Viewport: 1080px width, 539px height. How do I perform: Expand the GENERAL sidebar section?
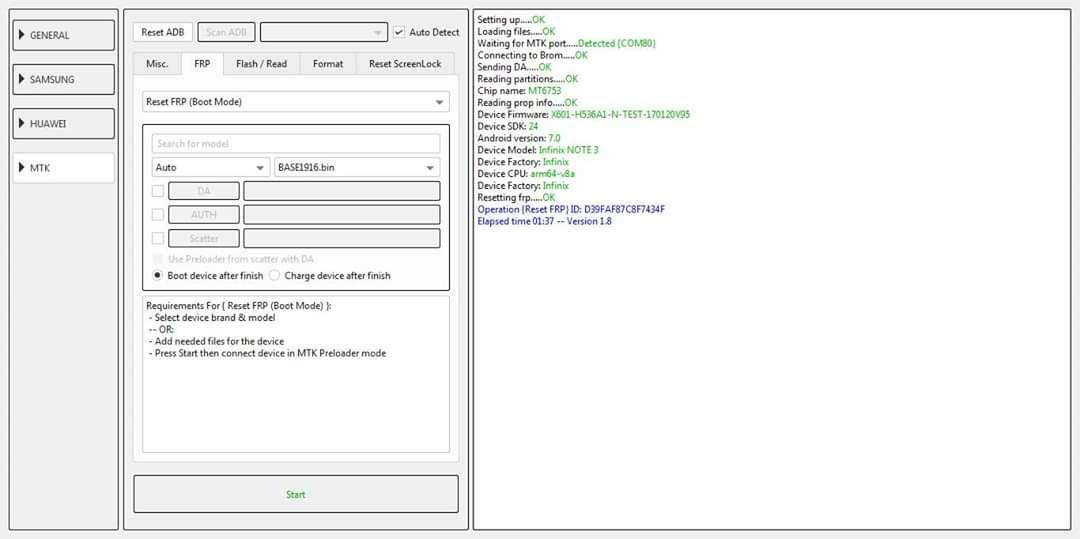click(63, 35)
